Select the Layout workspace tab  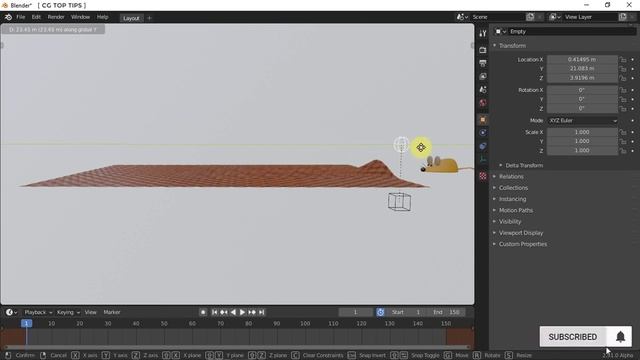click(x=131, y=18)
